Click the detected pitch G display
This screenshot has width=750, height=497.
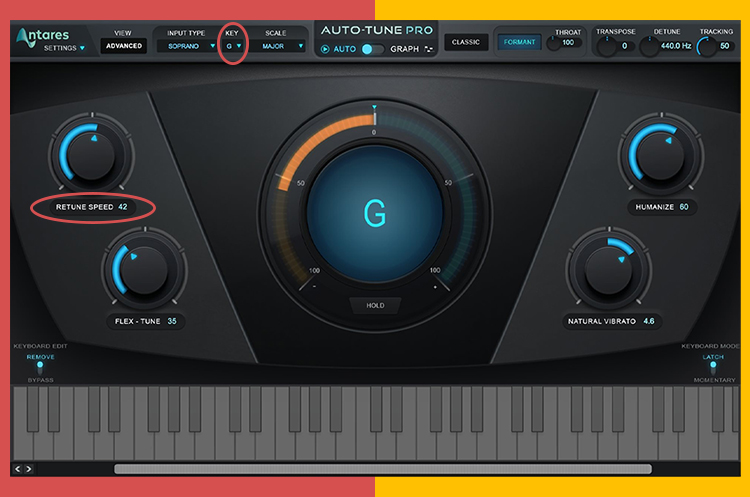point(375,213)
